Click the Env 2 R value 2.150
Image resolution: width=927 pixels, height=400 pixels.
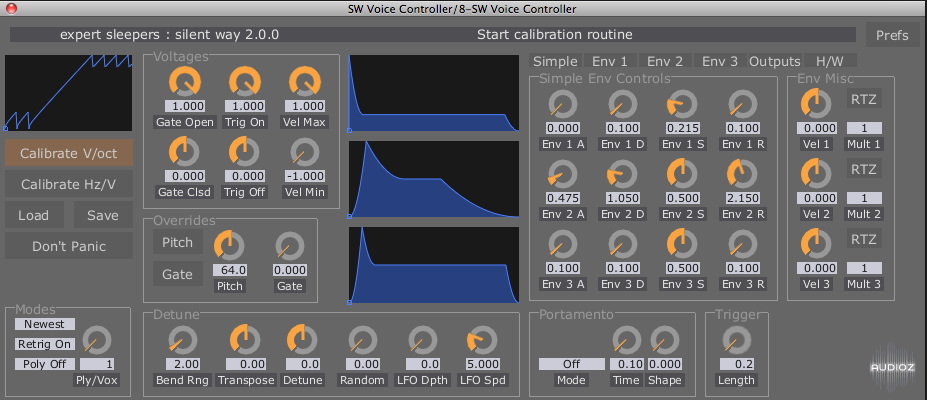[741, 198]
